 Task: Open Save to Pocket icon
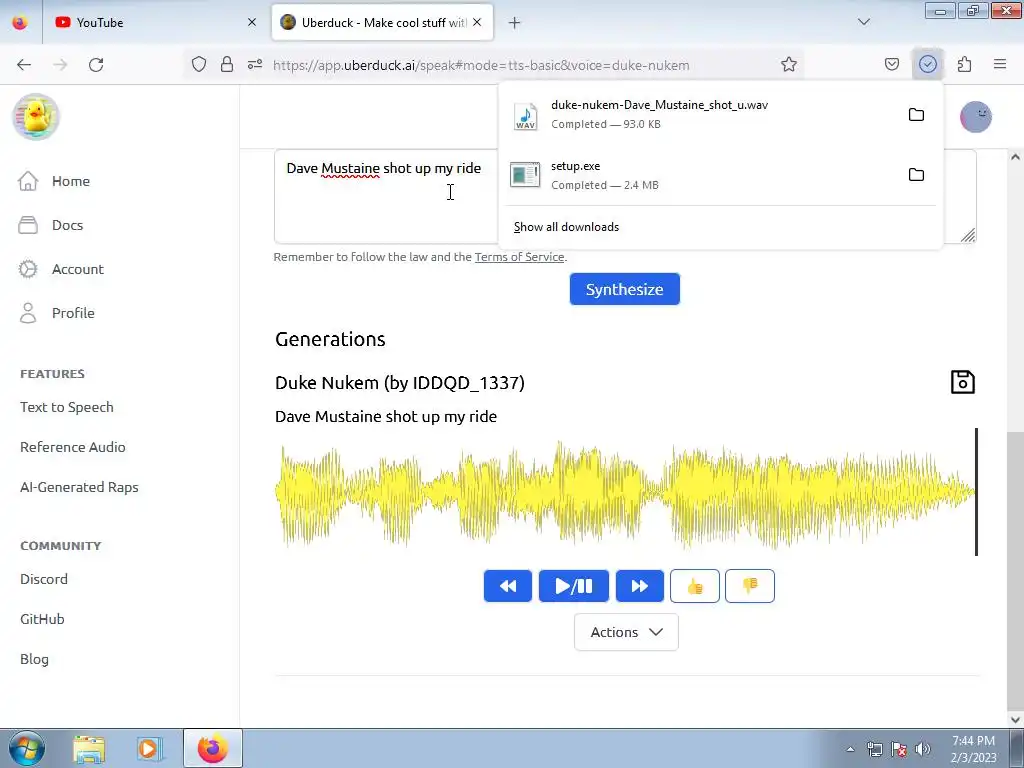point(891,64)
